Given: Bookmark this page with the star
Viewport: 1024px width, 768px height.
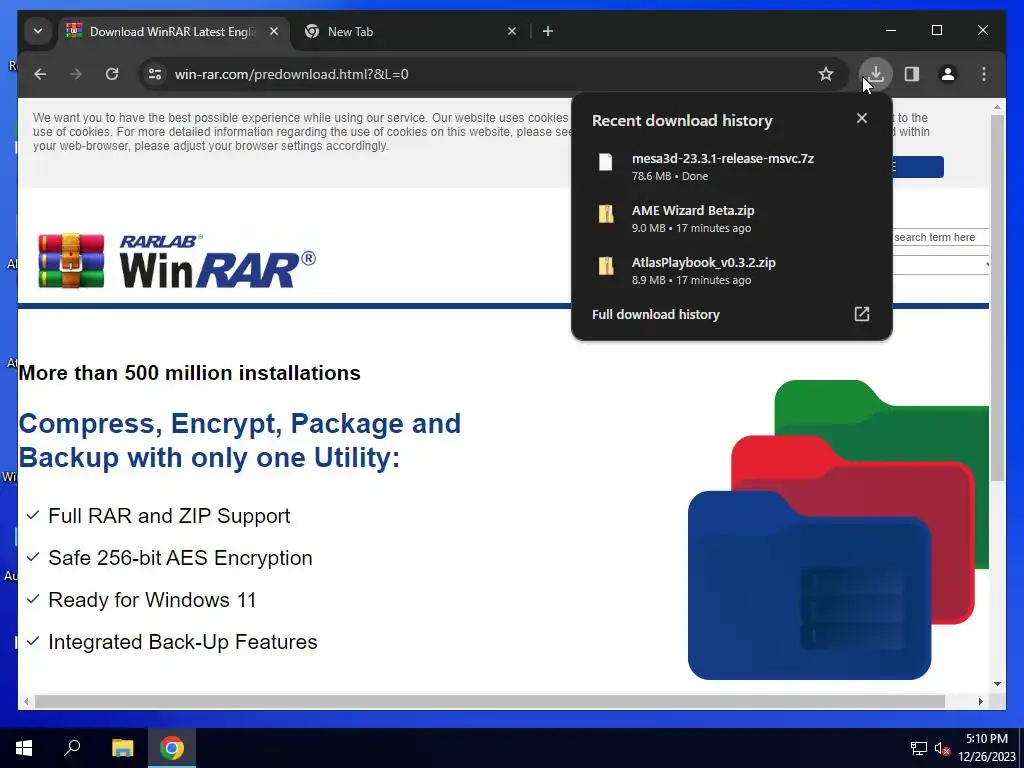Looking at the screenshot, I should pos(826,74).
